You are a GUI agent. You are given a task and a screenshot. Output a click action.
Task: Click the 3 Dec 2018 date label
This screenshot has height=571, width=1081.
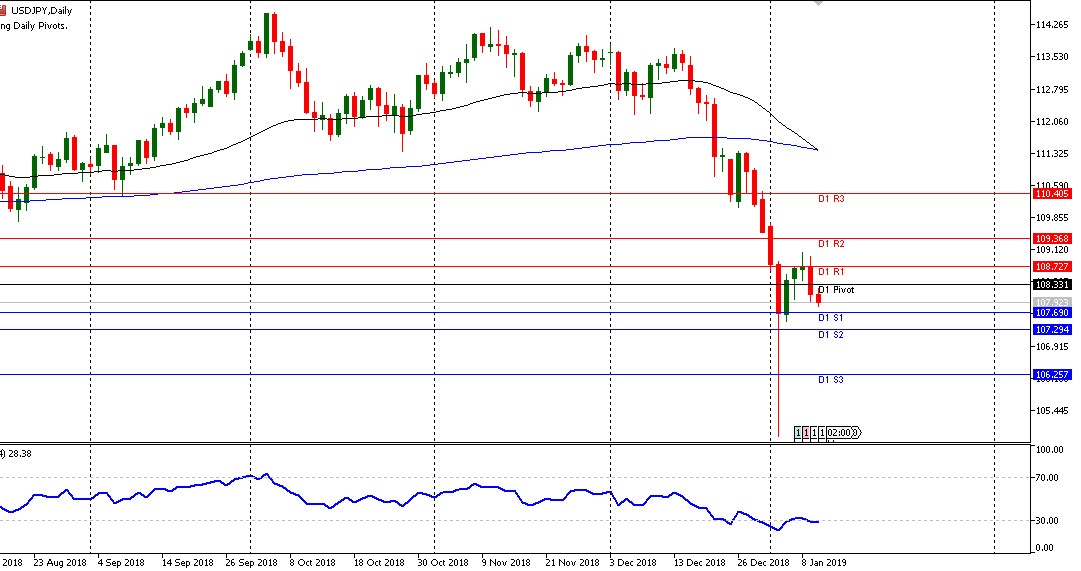click(633, 563)
